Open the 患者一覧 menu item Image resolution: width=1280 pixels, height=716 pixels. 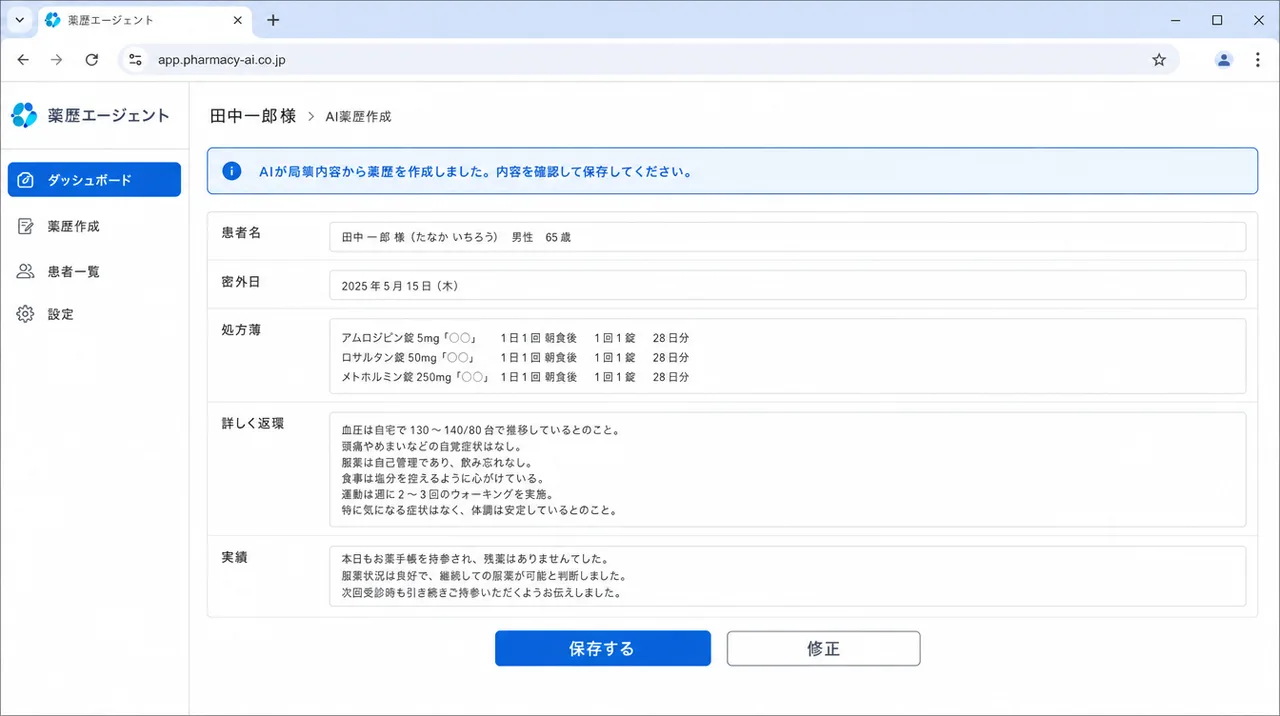(x=94, y=271)
